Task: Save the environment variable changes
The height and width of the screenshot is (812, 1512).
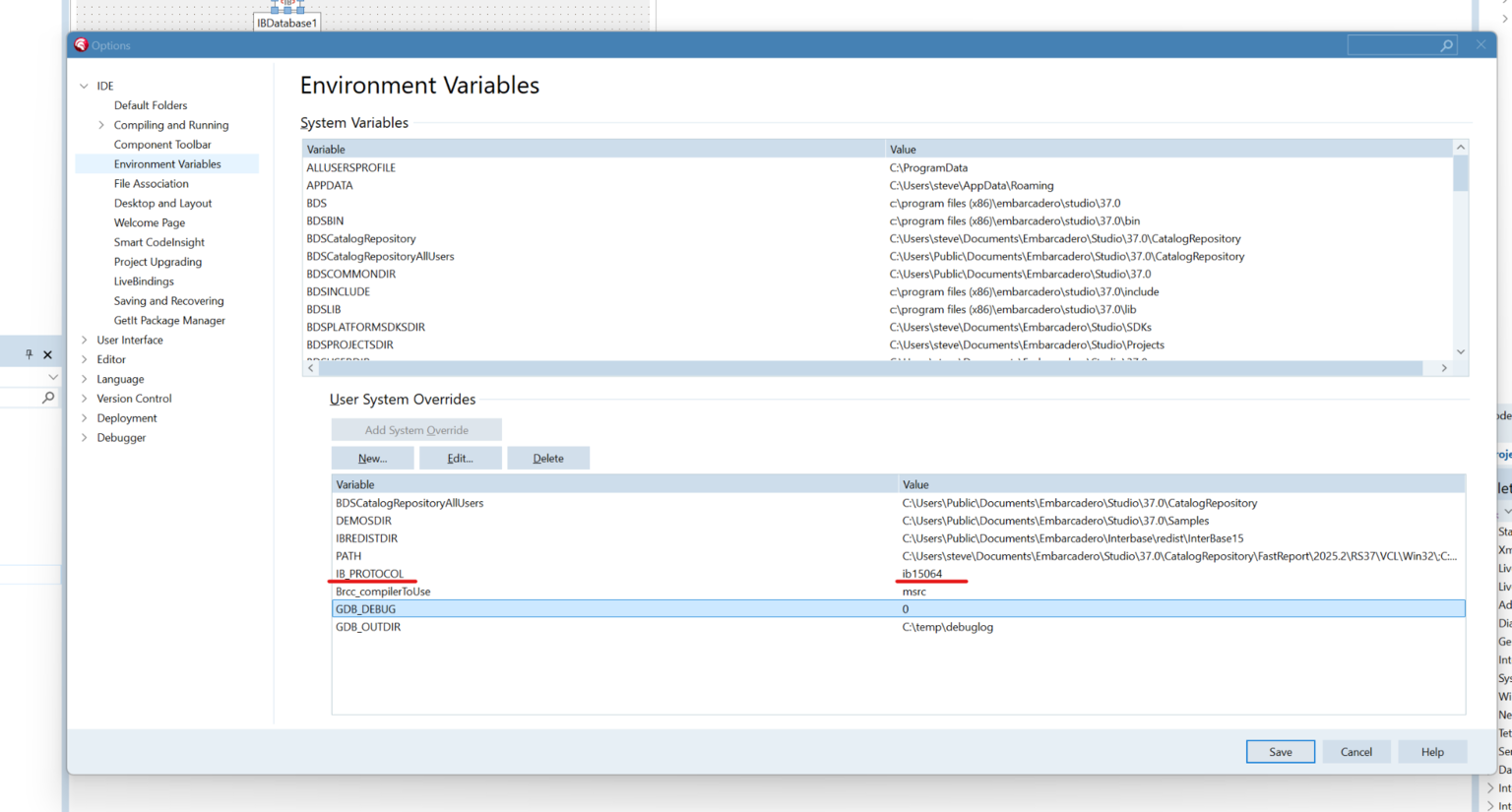Action: click(1280, 752)
